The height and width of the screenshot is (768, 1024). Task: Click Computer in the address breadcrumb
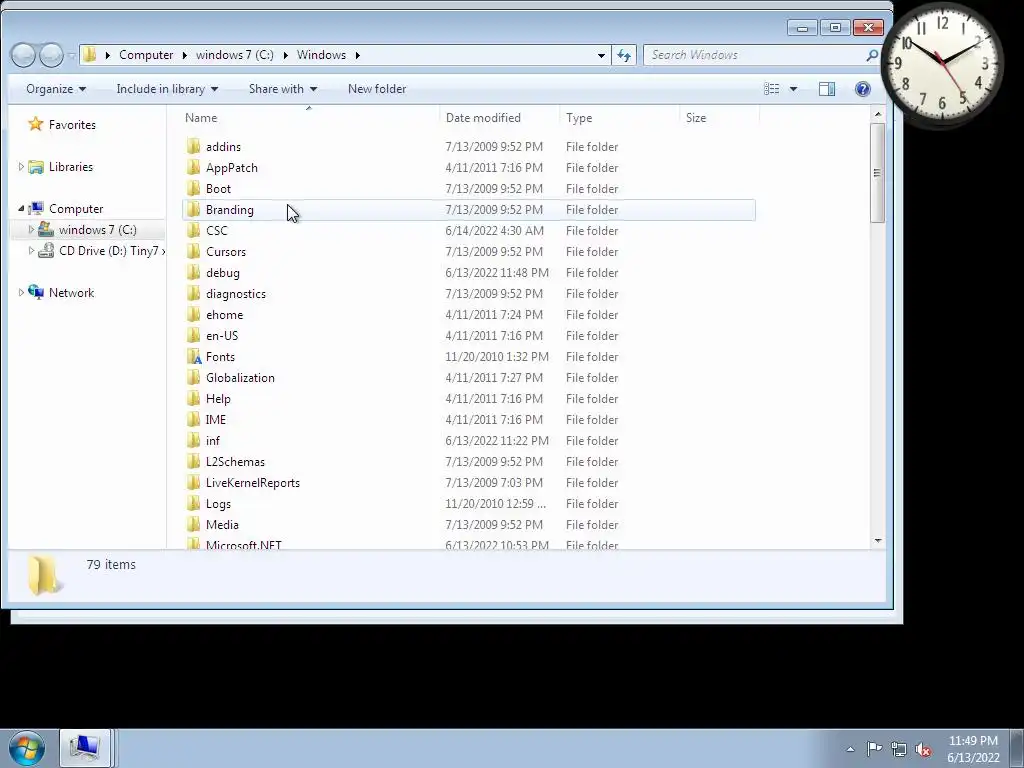[146, 55]
